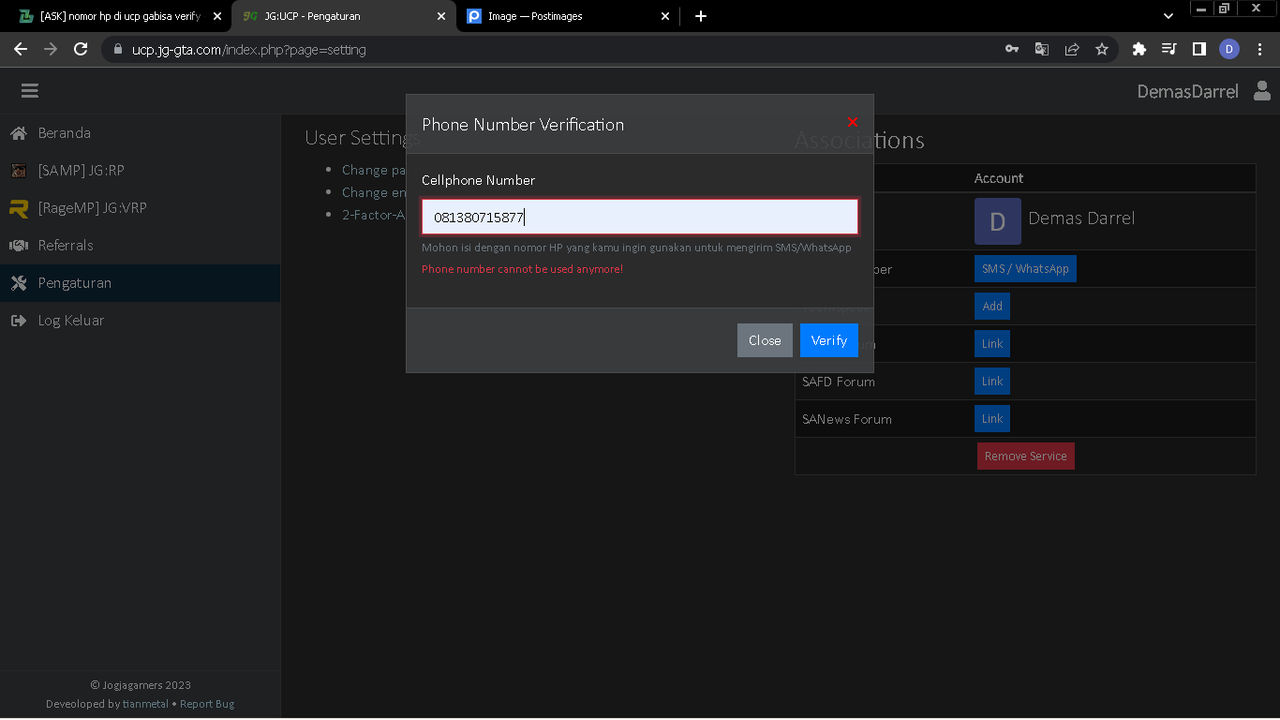This screenshot has height=720, width=1280.
Task: Focus the Cellphone Number input field
Action: point(640,217)
